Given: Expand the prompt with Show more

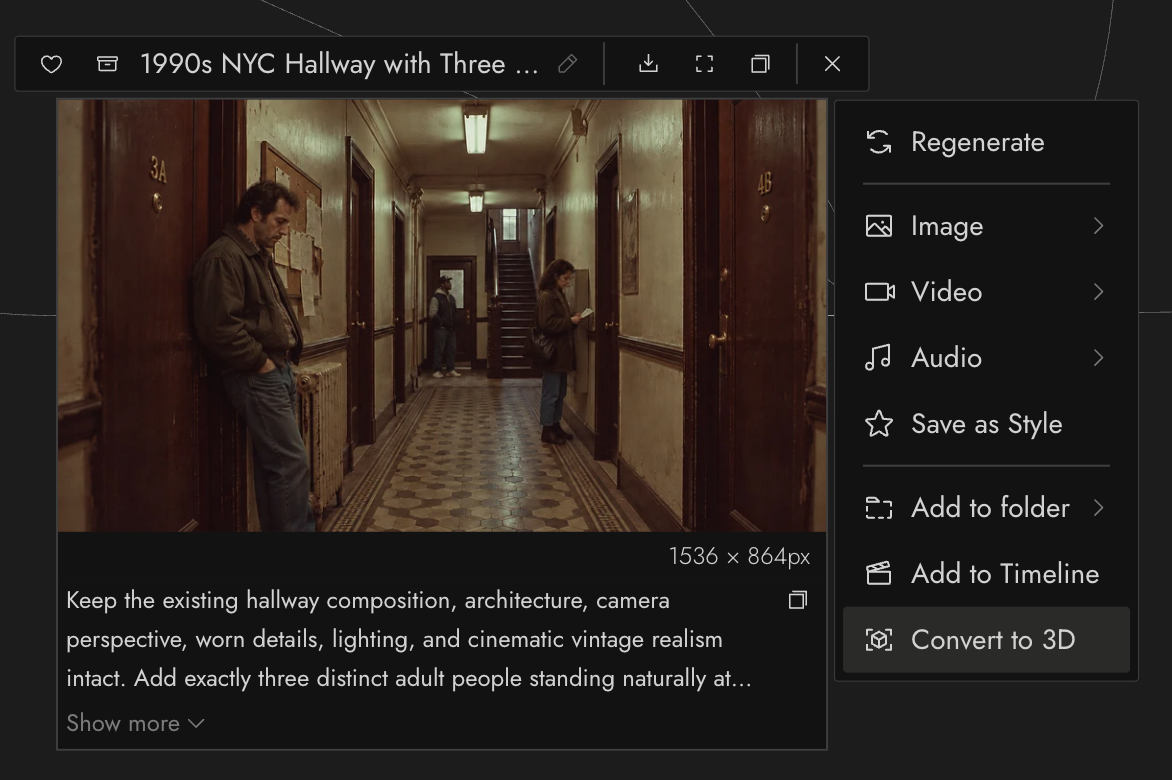Looking at the screenshot, I should point(135,723).
